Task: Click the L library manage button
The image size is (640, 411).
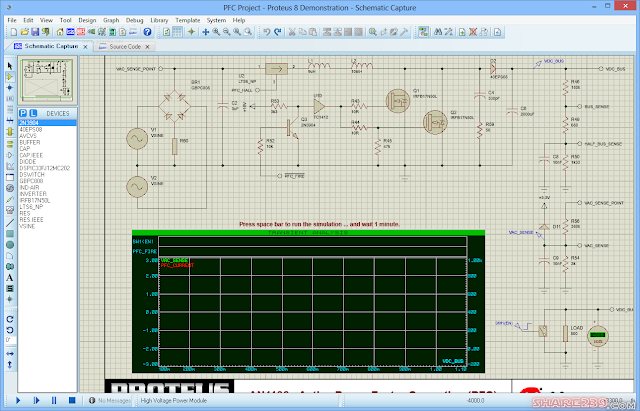Action: (34, 114)
